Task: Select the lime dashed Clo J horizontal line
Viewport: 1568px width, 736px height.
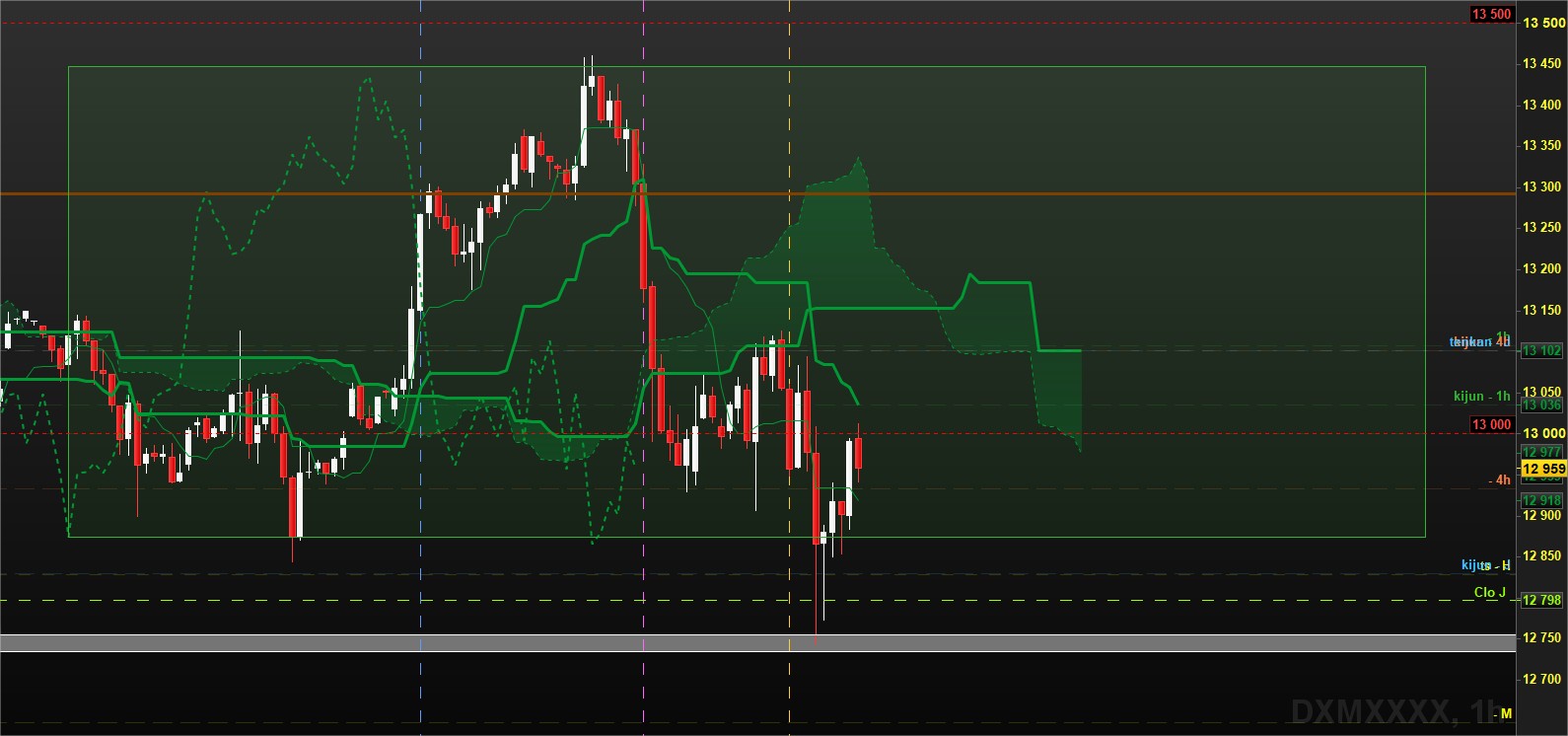Action: click(x=757, y=600)
